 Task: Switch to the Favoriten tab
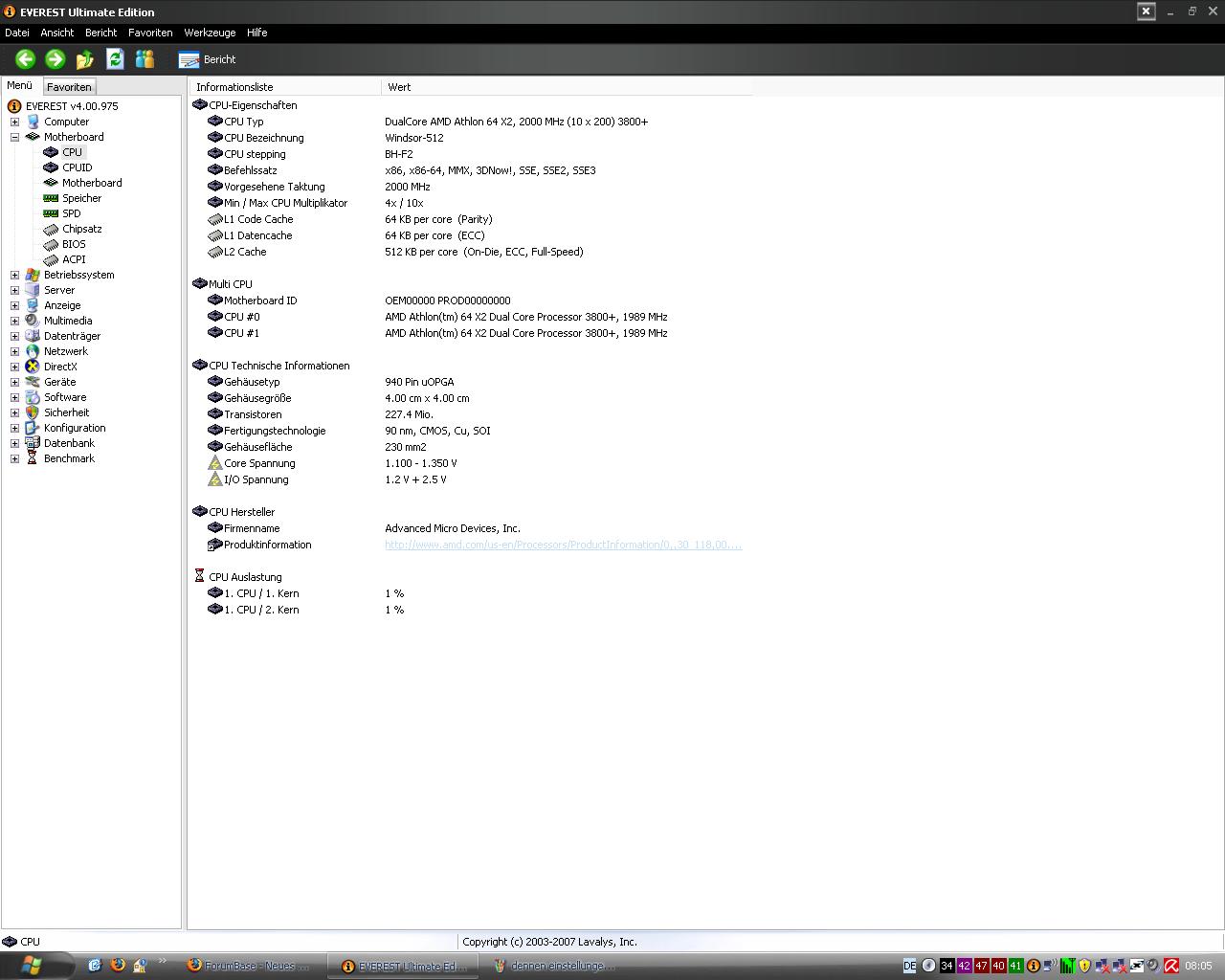click(69, 87)
